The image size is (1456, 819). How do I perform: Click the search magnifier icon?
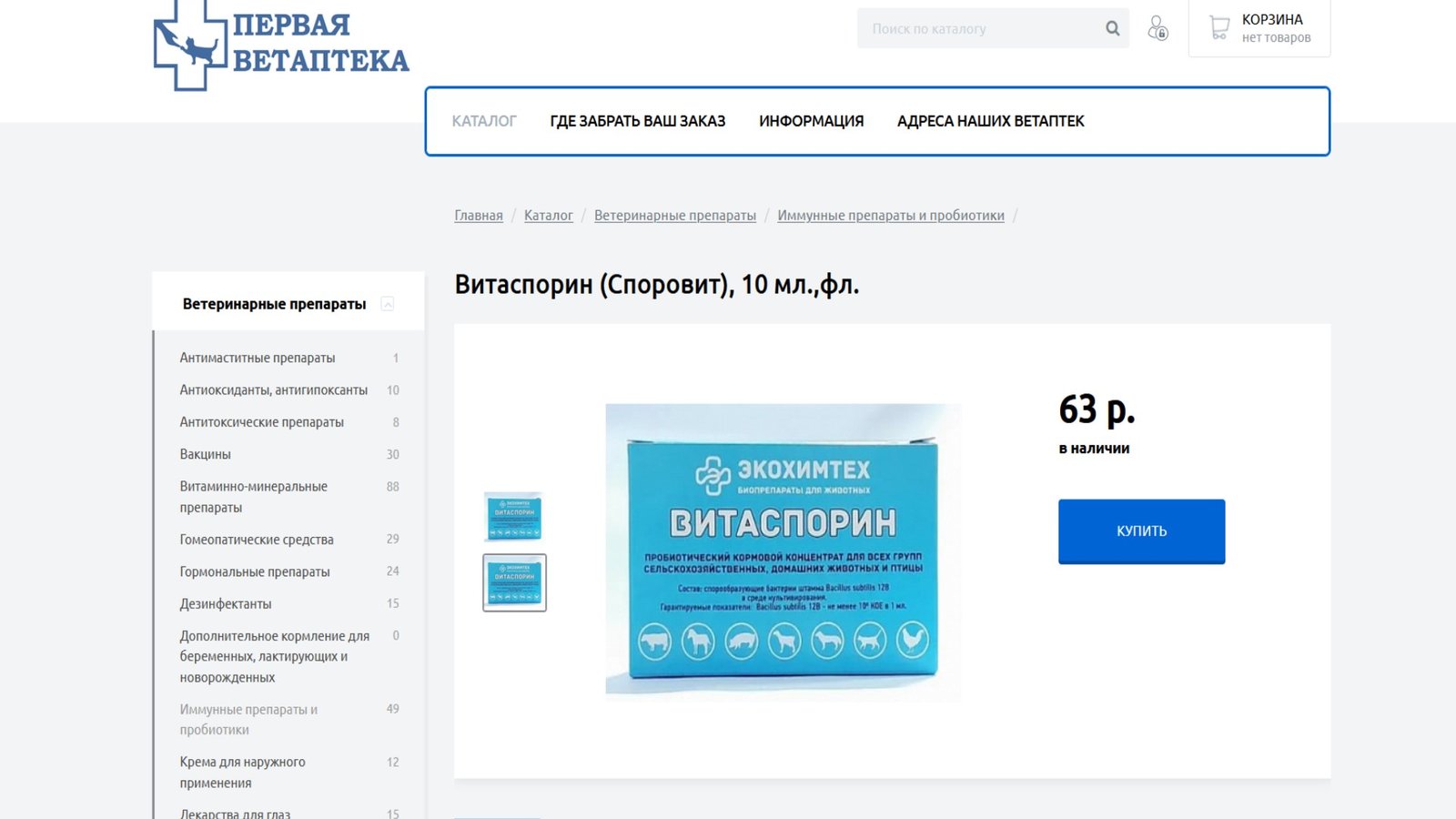(1112, 28)
